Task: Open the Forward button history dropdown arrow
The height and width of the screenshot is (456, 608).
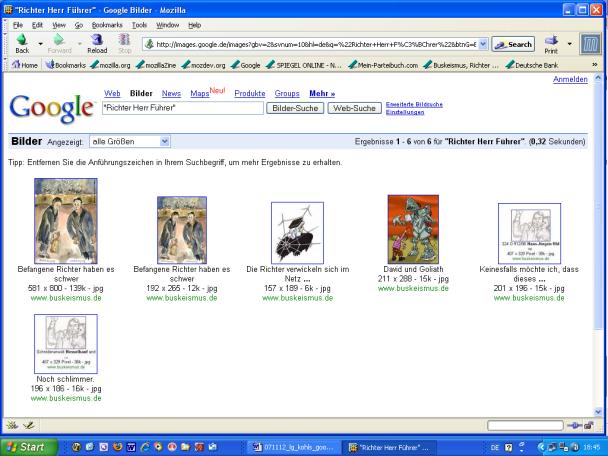Action: pyautogui.click(x=79, y=44)
